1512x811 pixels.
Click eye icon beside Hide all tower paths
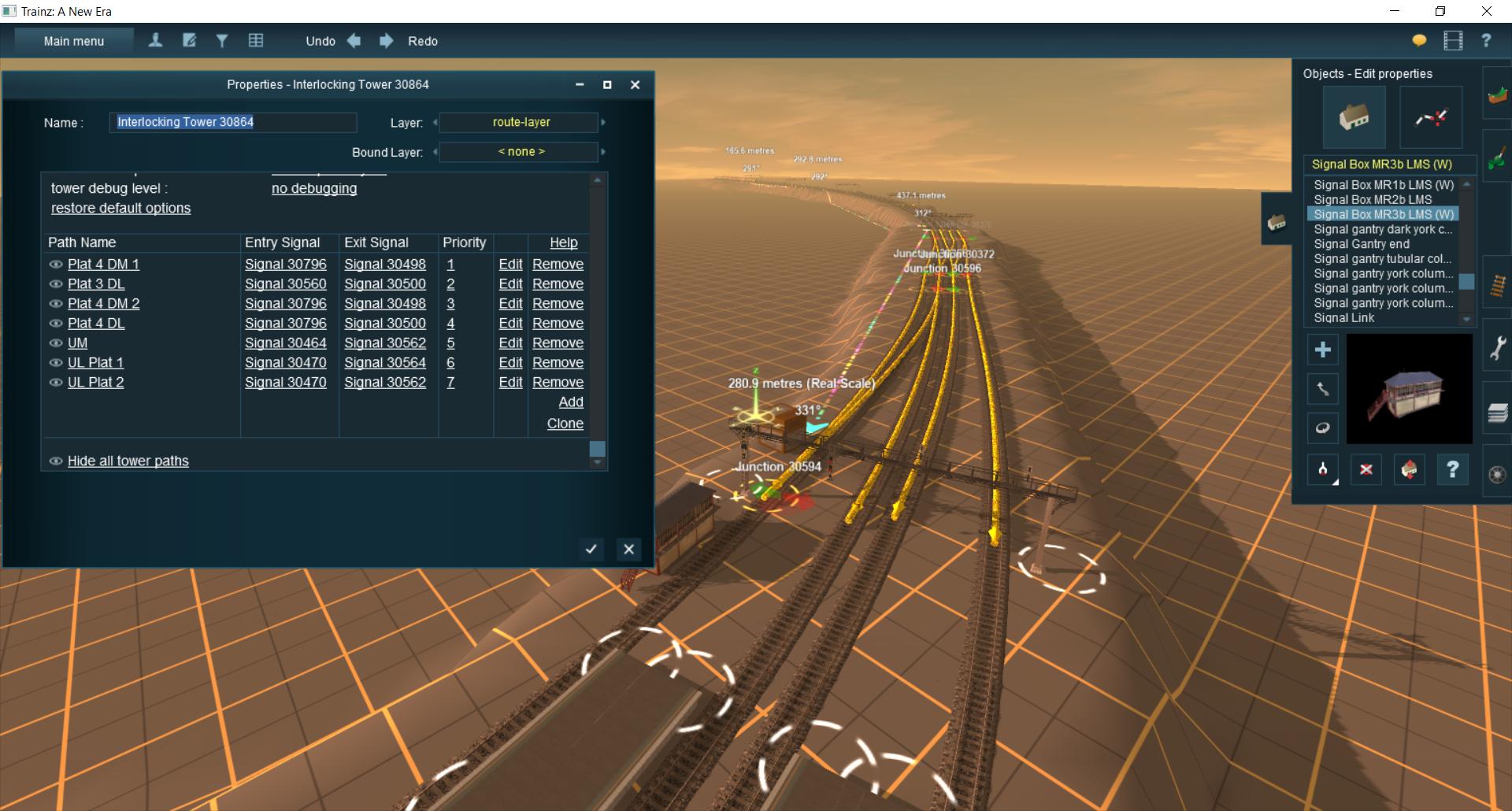pos(56,461)
